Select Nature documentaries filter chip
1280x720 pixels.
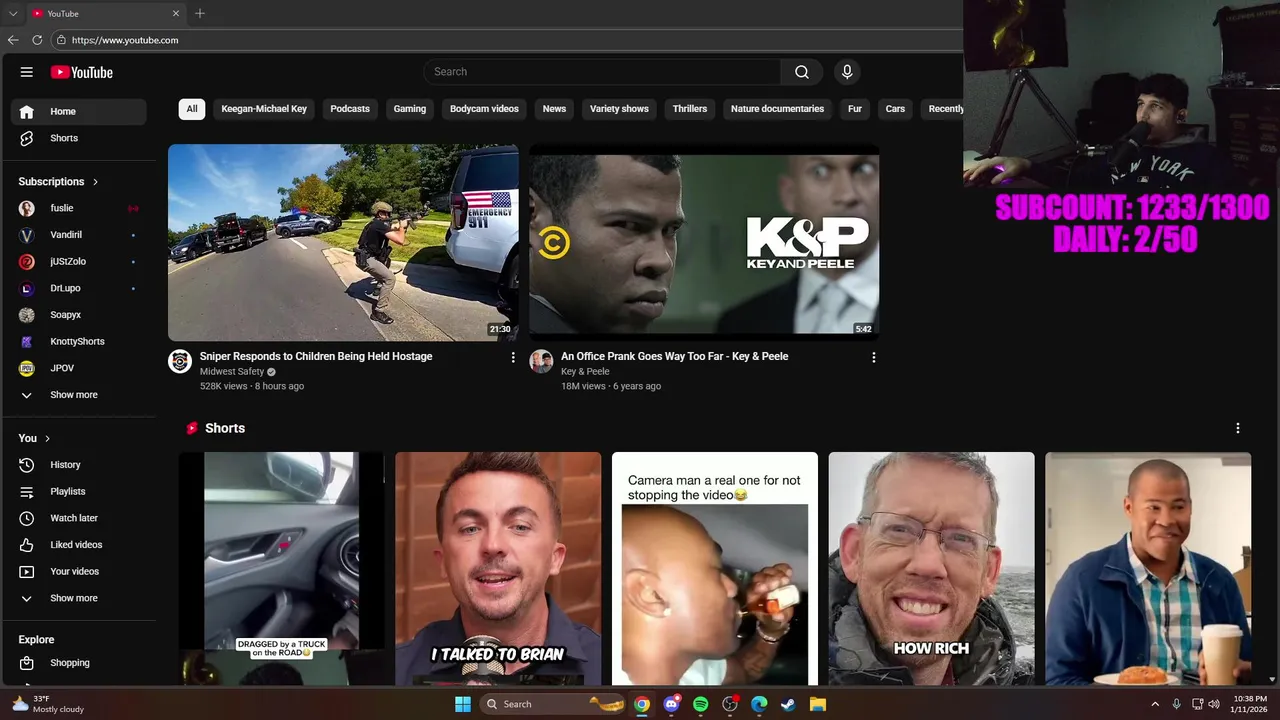click(777, 109)
